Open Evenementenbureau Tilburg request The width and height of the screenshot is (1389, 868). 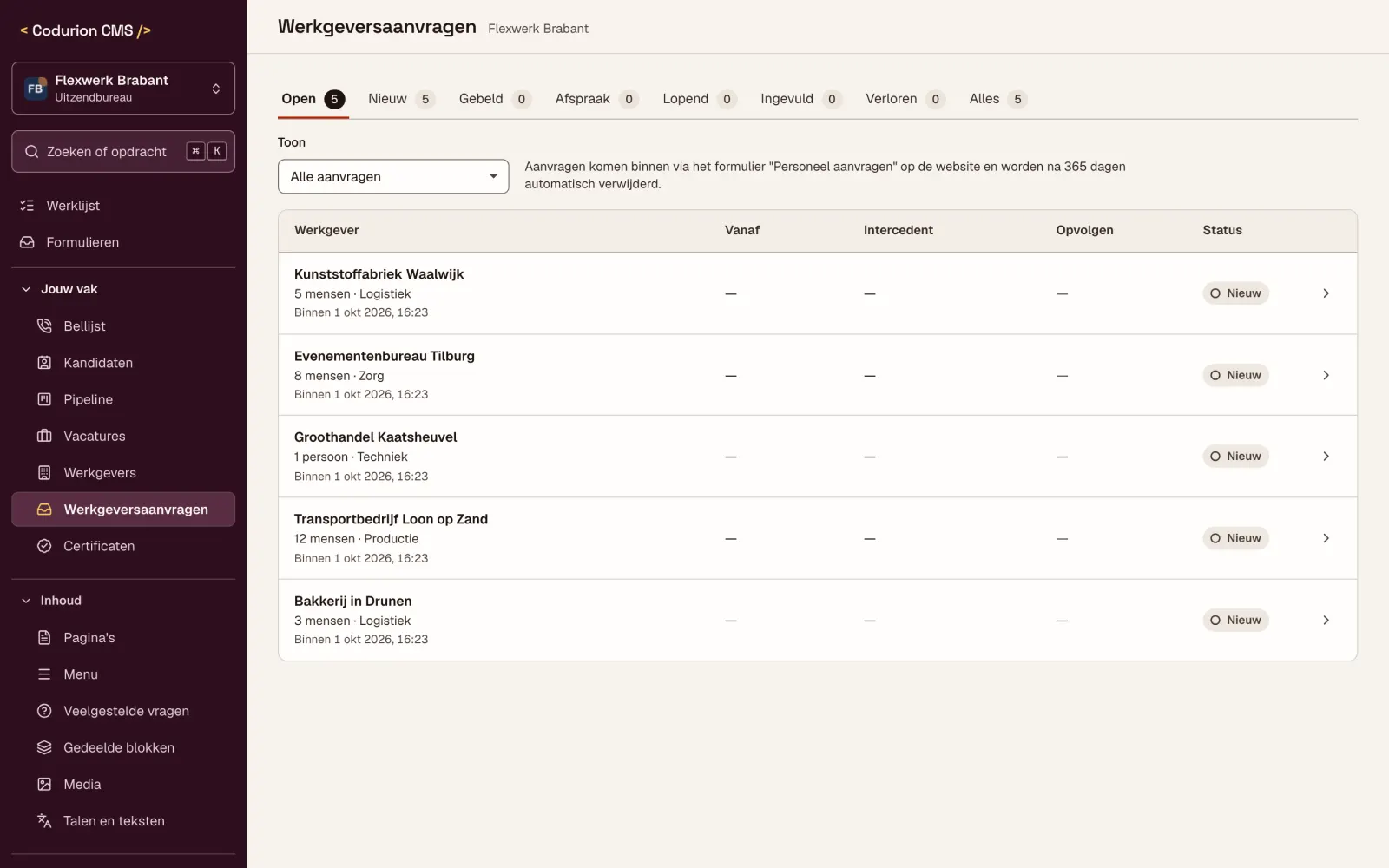[x=818, y=375]
